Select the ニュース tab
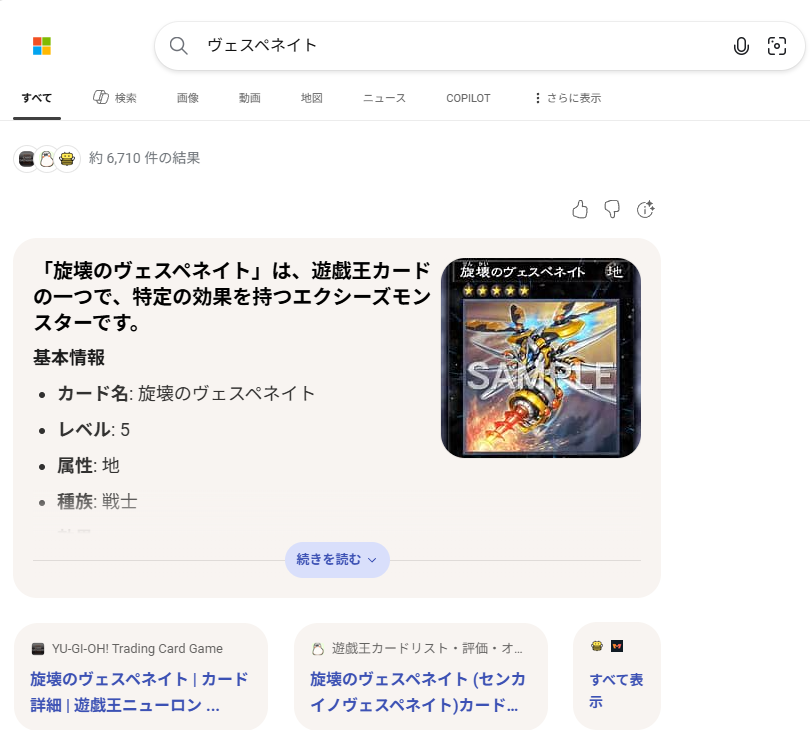This screenshot has width=810, height=748. coord(384,98)
